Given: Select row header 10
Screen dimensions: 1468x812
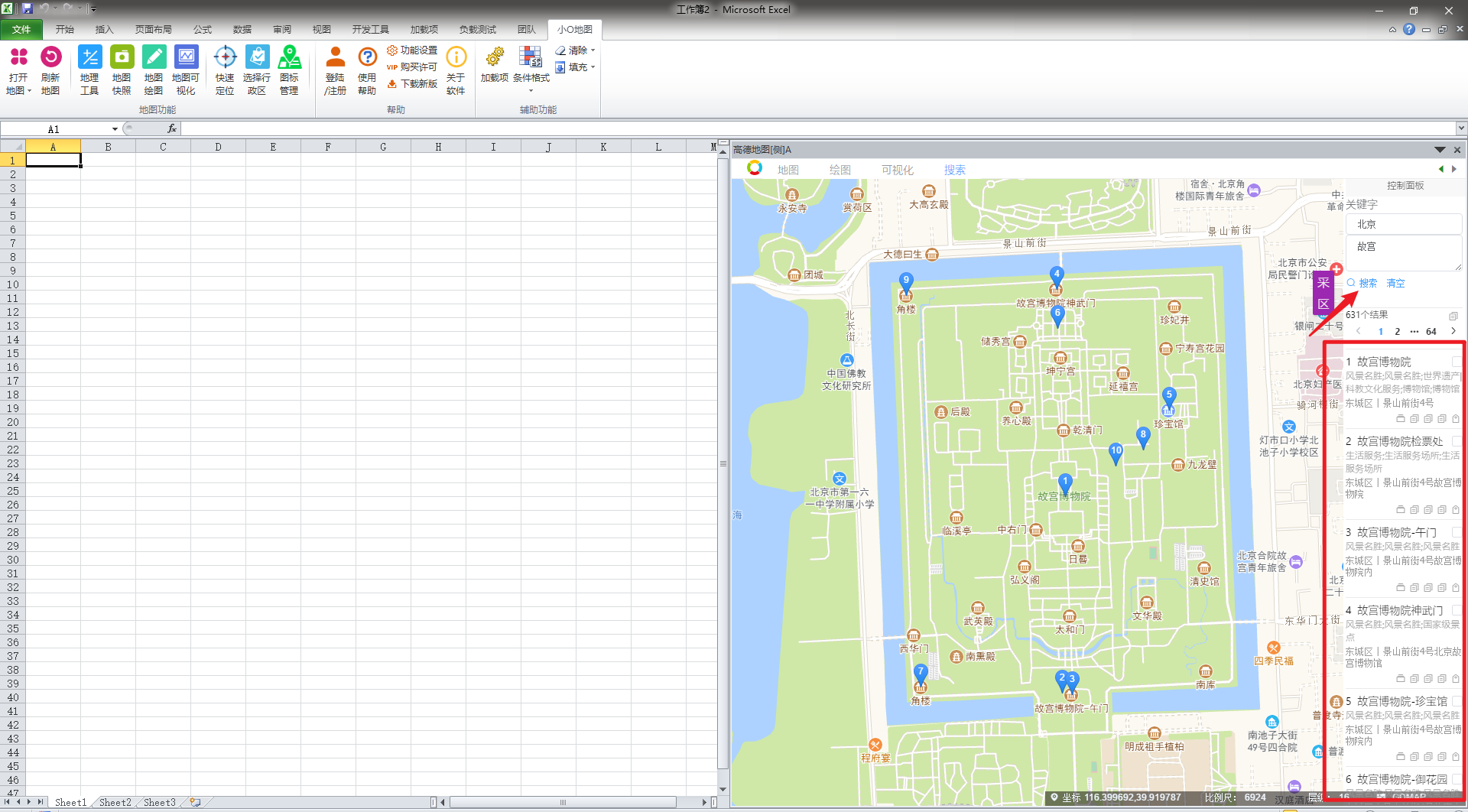Looking at the screenshot, I should tap(12, 284).
